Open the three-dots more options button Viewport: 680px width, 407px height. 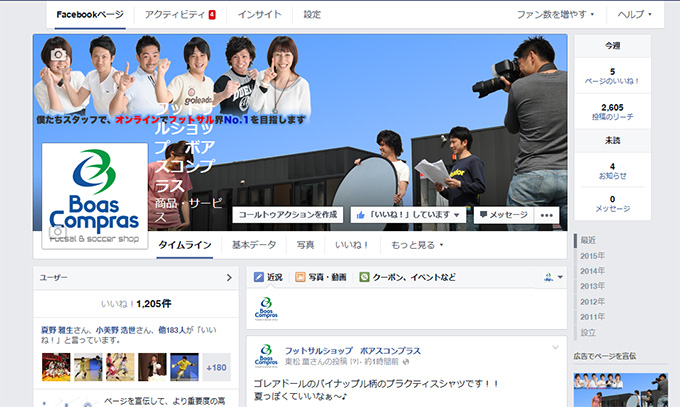pos(546,215)
